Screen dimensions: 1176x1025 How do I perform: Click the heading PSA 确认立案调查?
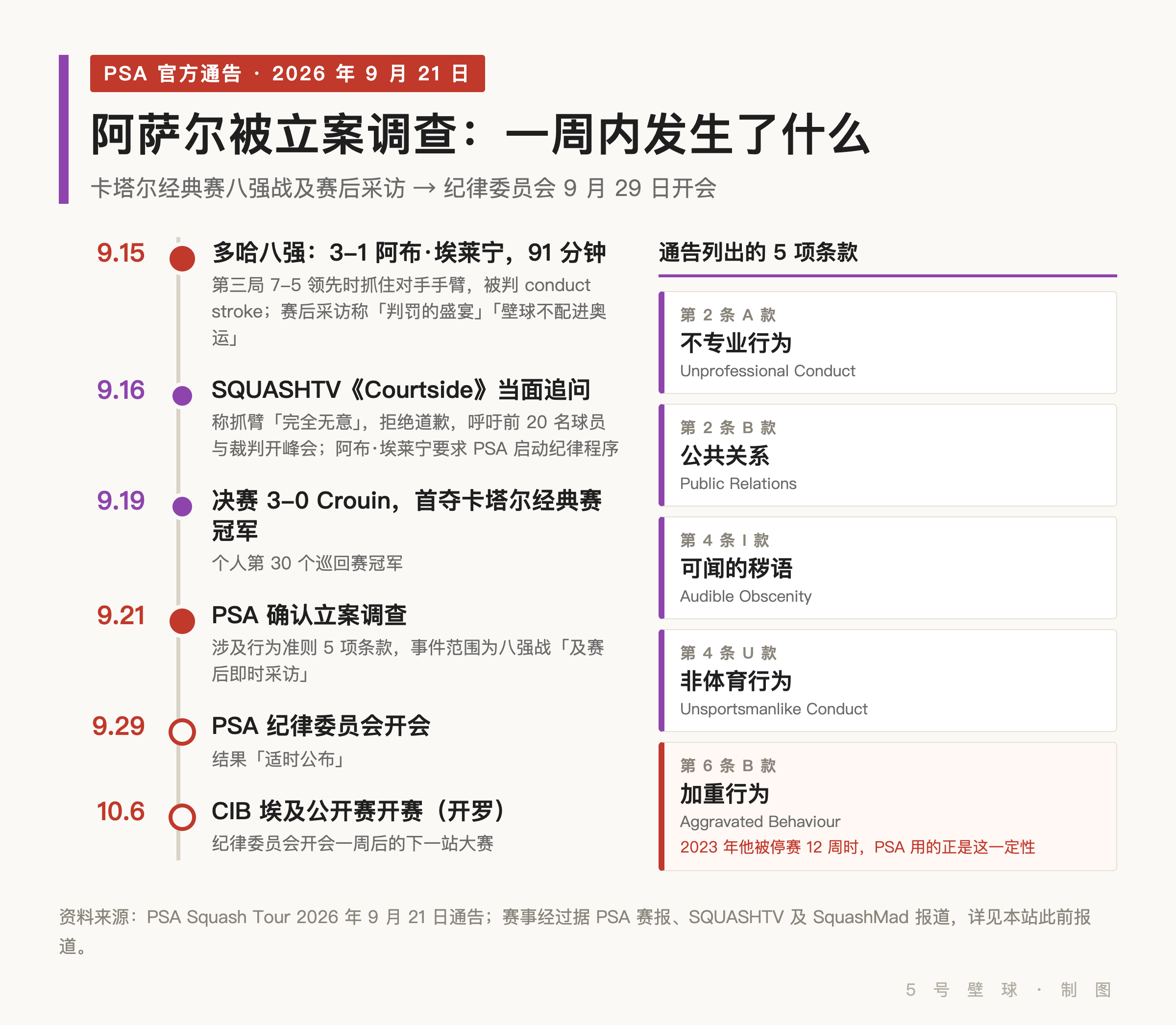coord(309,615)
